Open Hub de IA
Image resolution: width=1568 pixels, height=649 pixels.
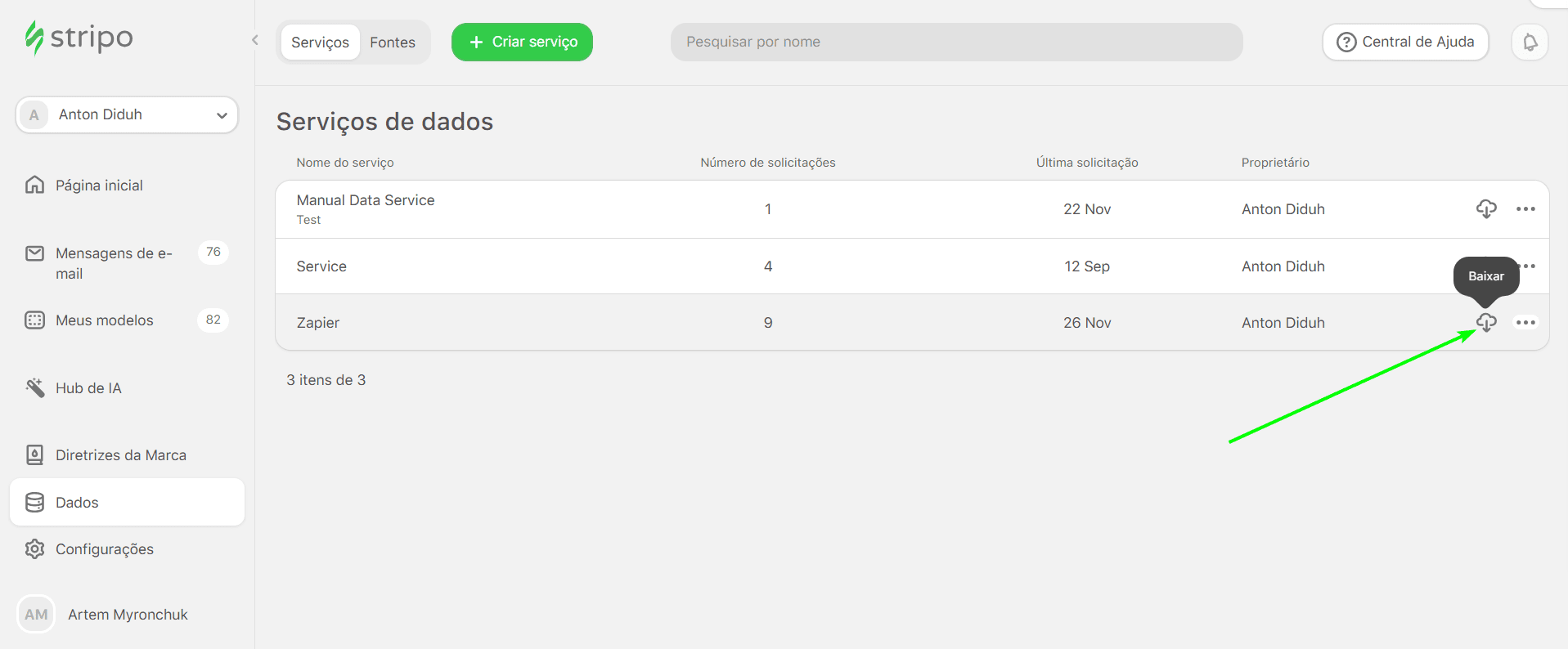pyautogui.click(x=88, y=388)
